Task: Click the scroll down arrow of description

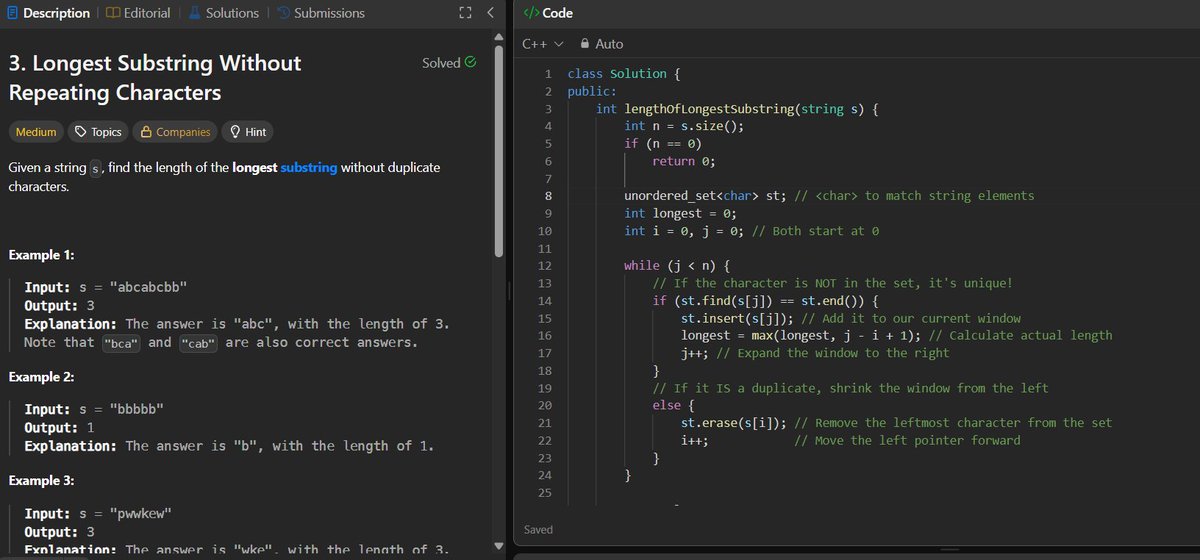Action: (501, 548)
